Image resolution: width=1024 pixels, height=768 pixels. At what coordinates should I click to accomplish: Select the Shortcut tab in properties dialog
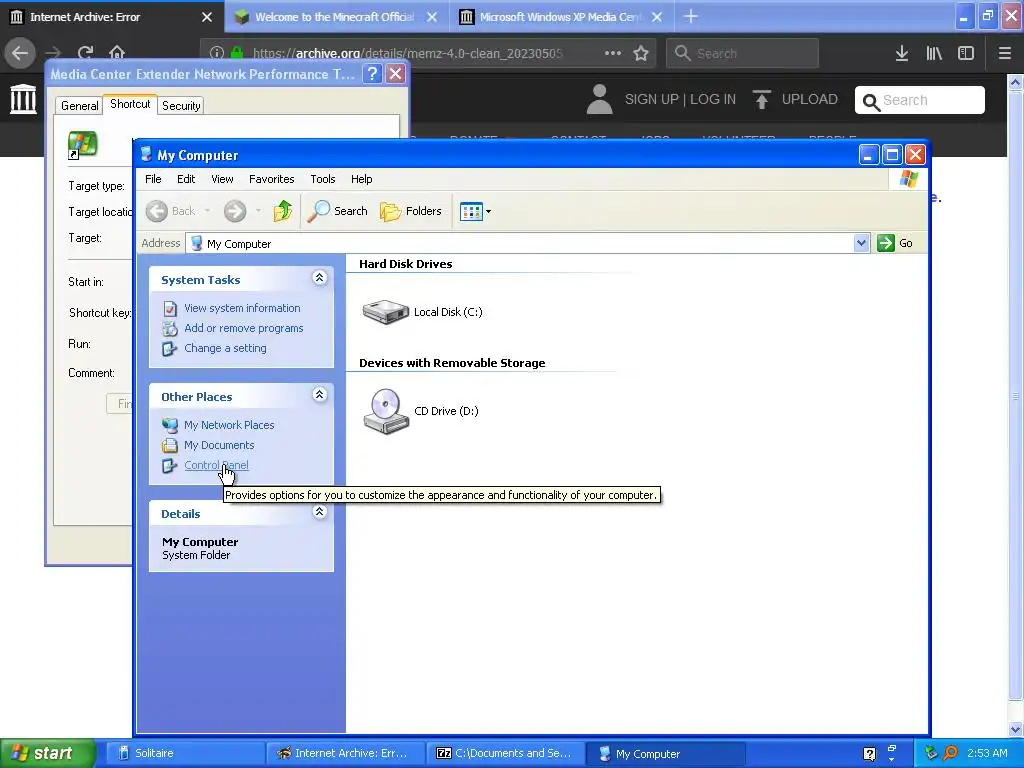click(130, 104)
